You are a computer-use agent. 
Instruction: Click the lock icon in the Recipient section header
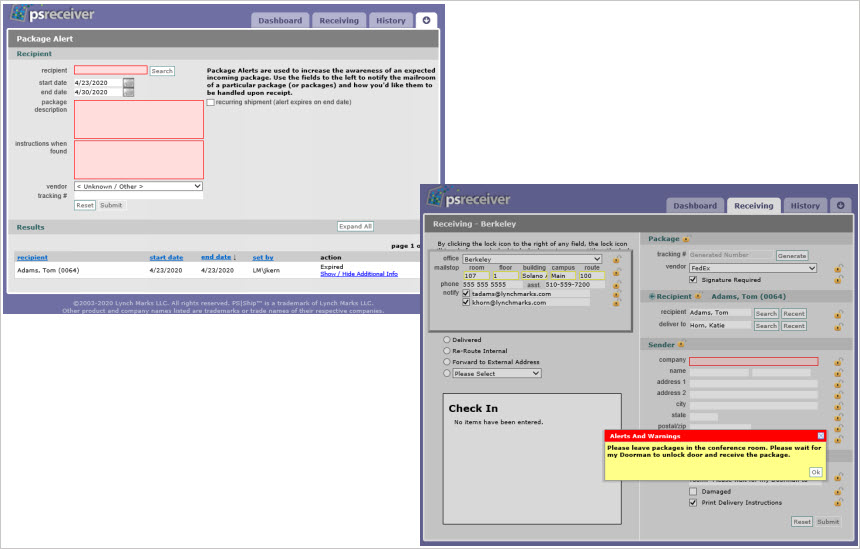pyautogui.click(x=698, y=296)
